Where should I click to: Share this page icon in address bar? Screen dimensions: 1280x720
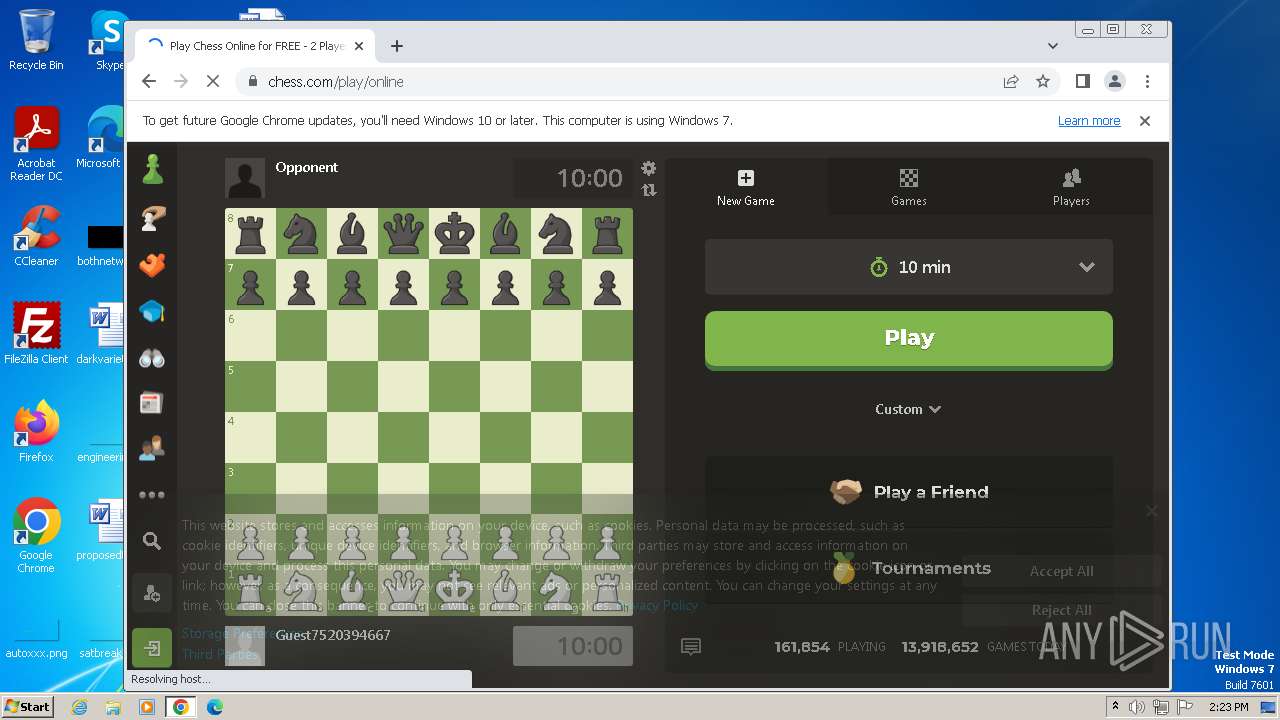click(1011, 82)
